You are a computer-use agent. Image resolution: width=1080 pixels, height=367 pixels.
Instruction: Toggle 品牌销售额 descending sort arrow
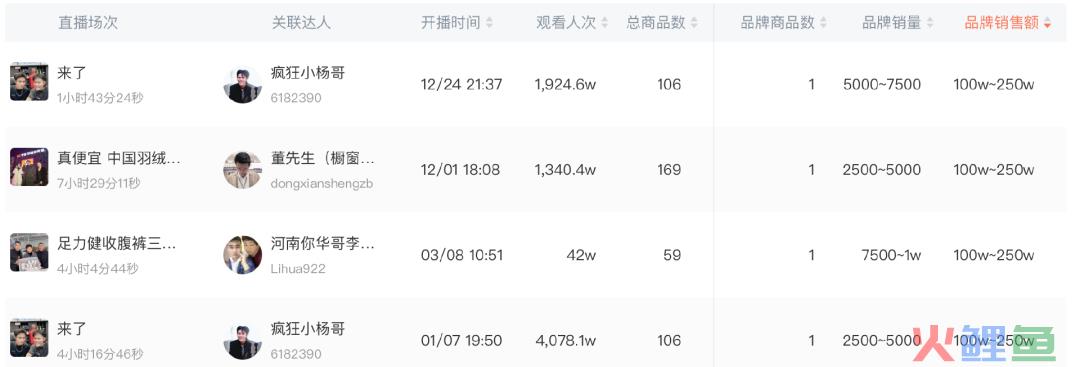tap(1047, 23)
